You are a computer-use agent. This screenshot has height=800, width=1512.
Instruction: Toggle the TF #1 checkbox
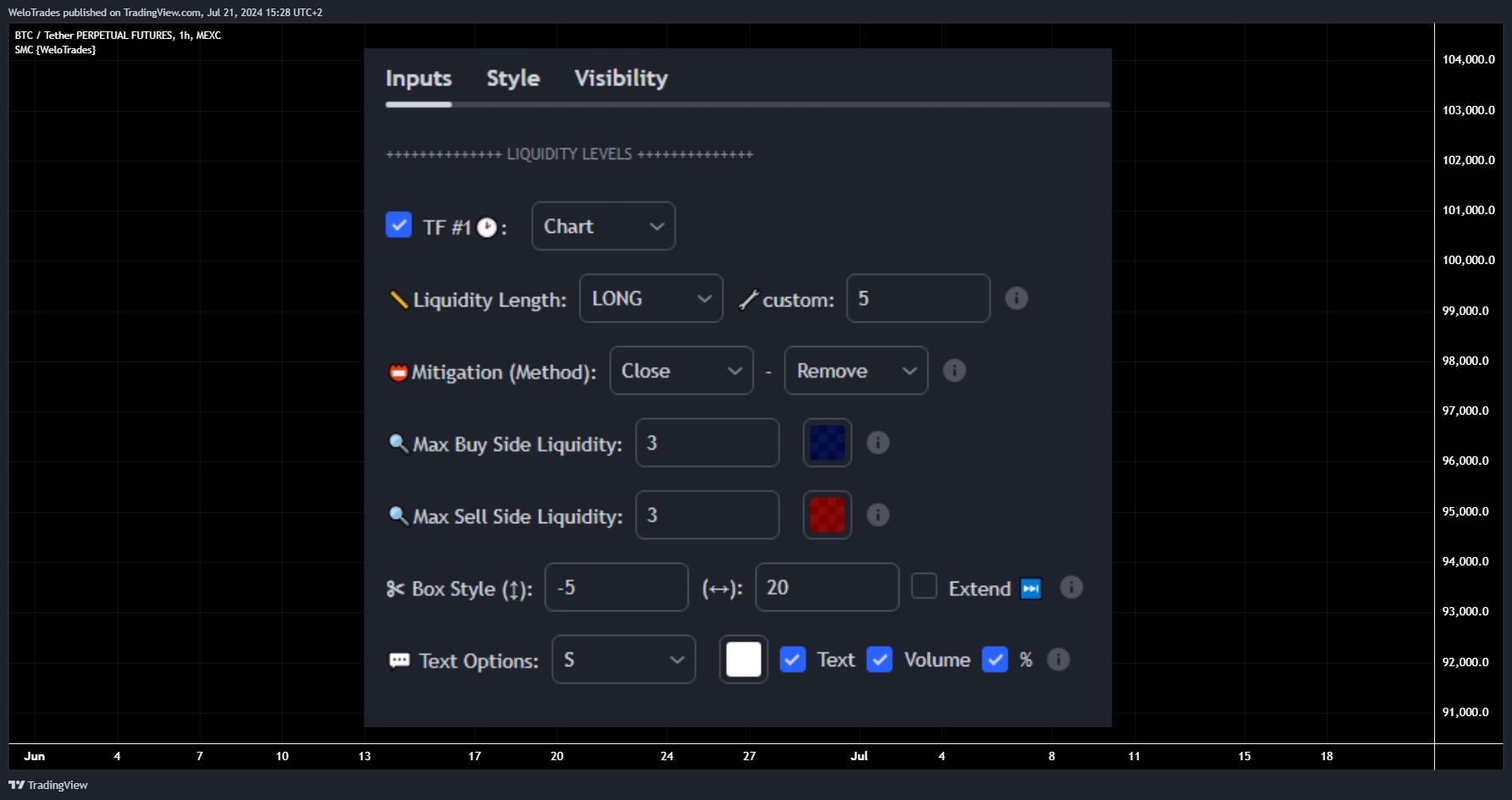click(x=399, y=225)
